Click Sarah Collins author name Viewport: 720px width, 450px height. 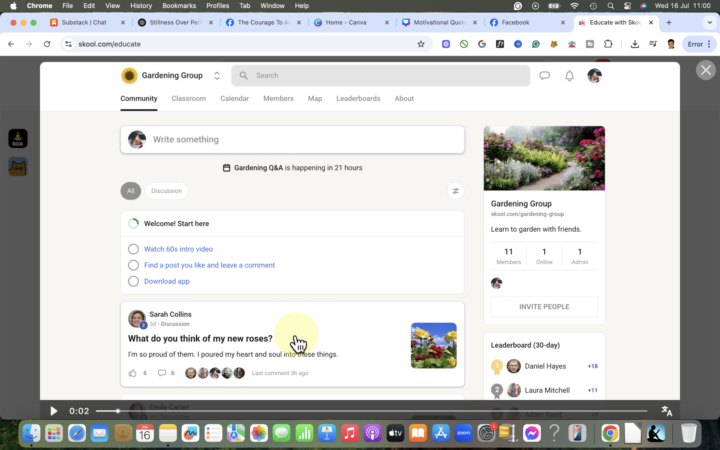pyautogui.click(x=170, y=314)
